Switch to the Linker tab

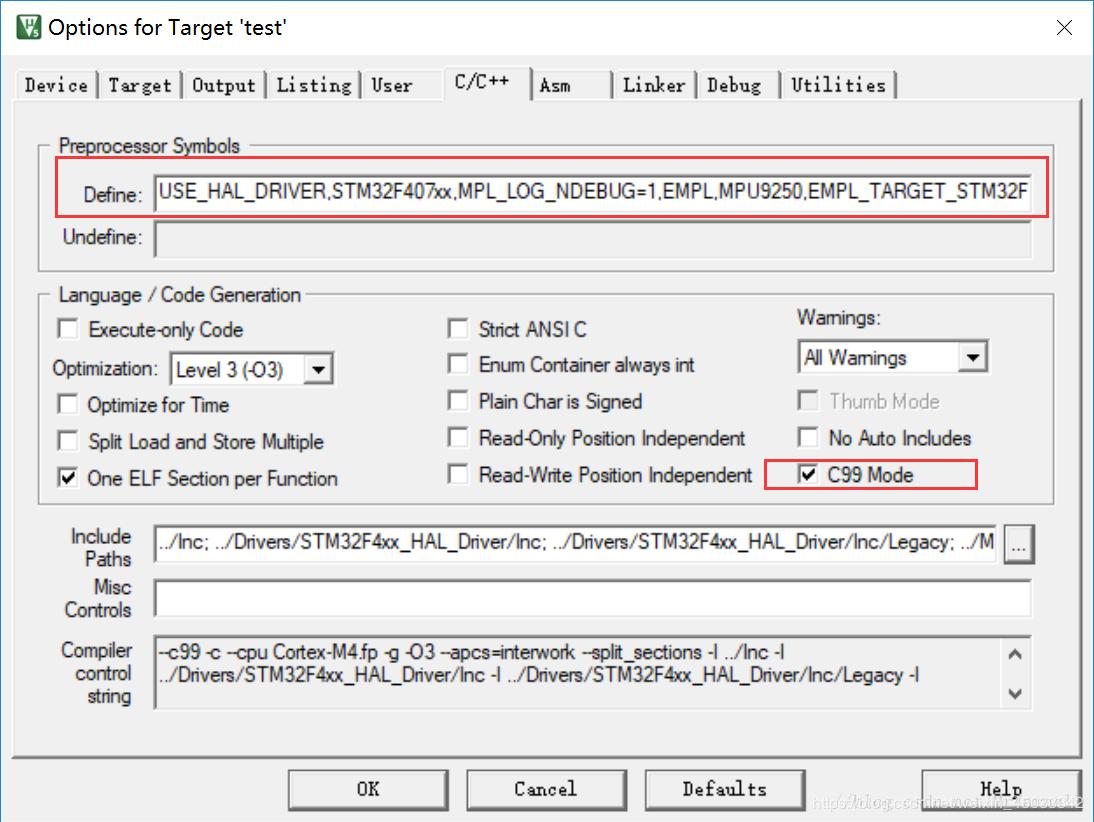coord(654,85)
